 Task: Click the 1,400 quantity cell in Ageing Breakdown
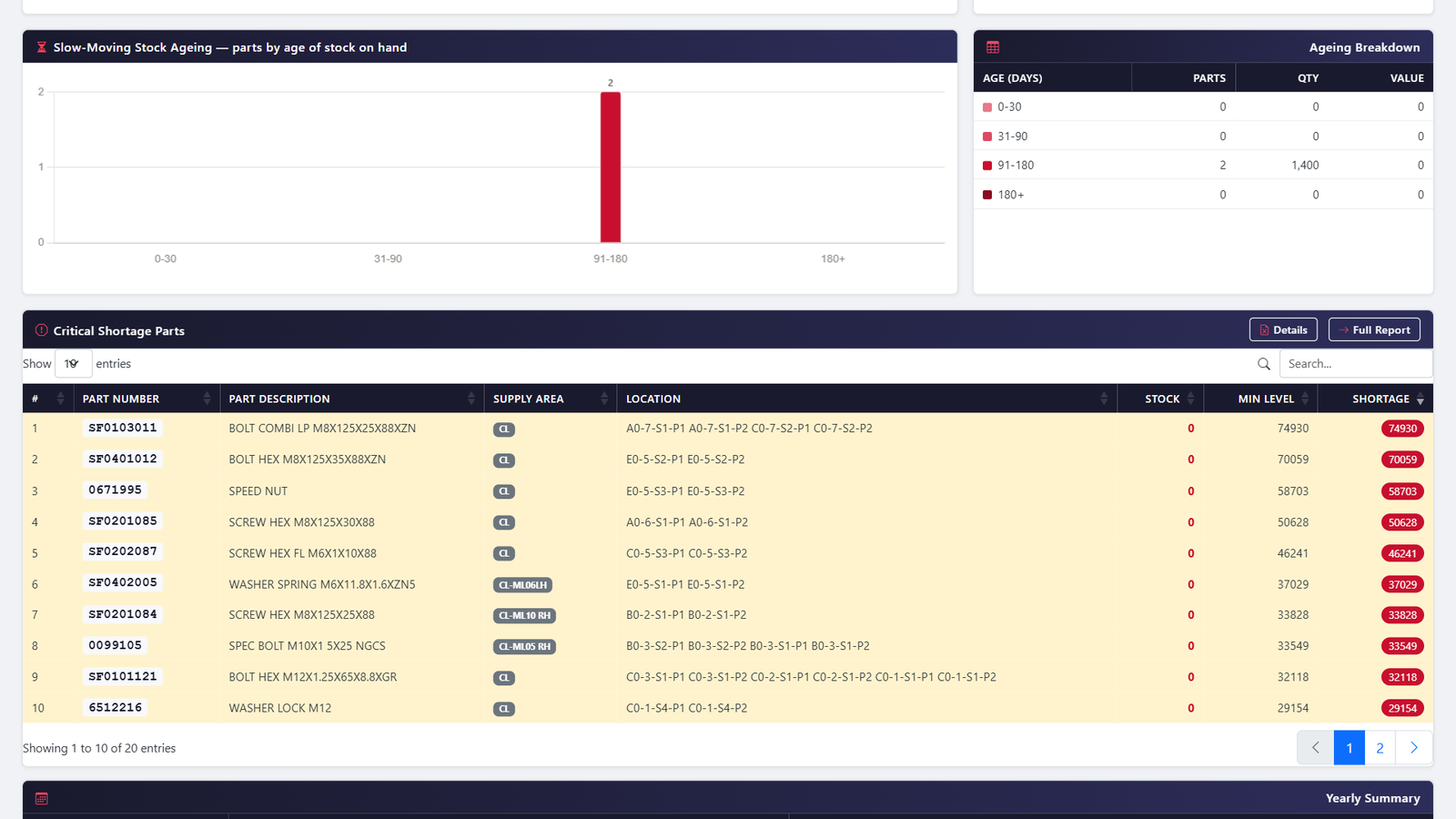(x=1305, y=166)
